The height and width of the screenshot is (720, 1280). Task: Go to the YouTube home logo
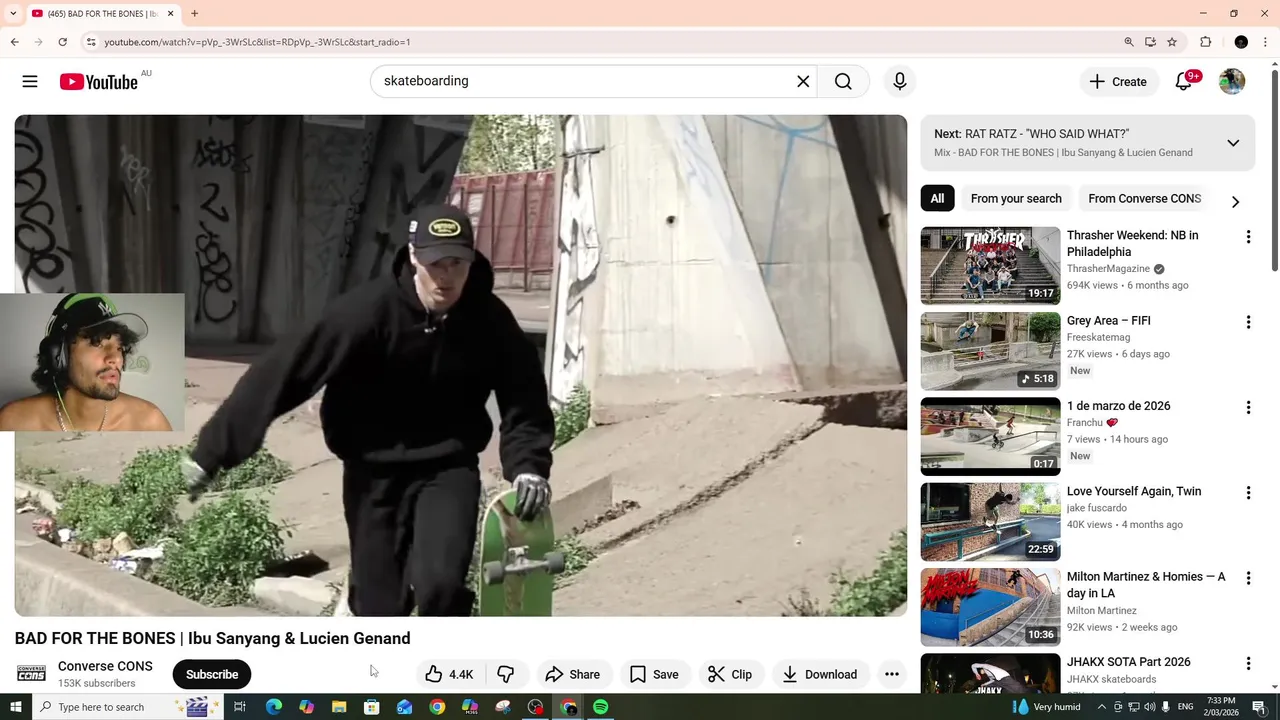[x=98, y=82]
